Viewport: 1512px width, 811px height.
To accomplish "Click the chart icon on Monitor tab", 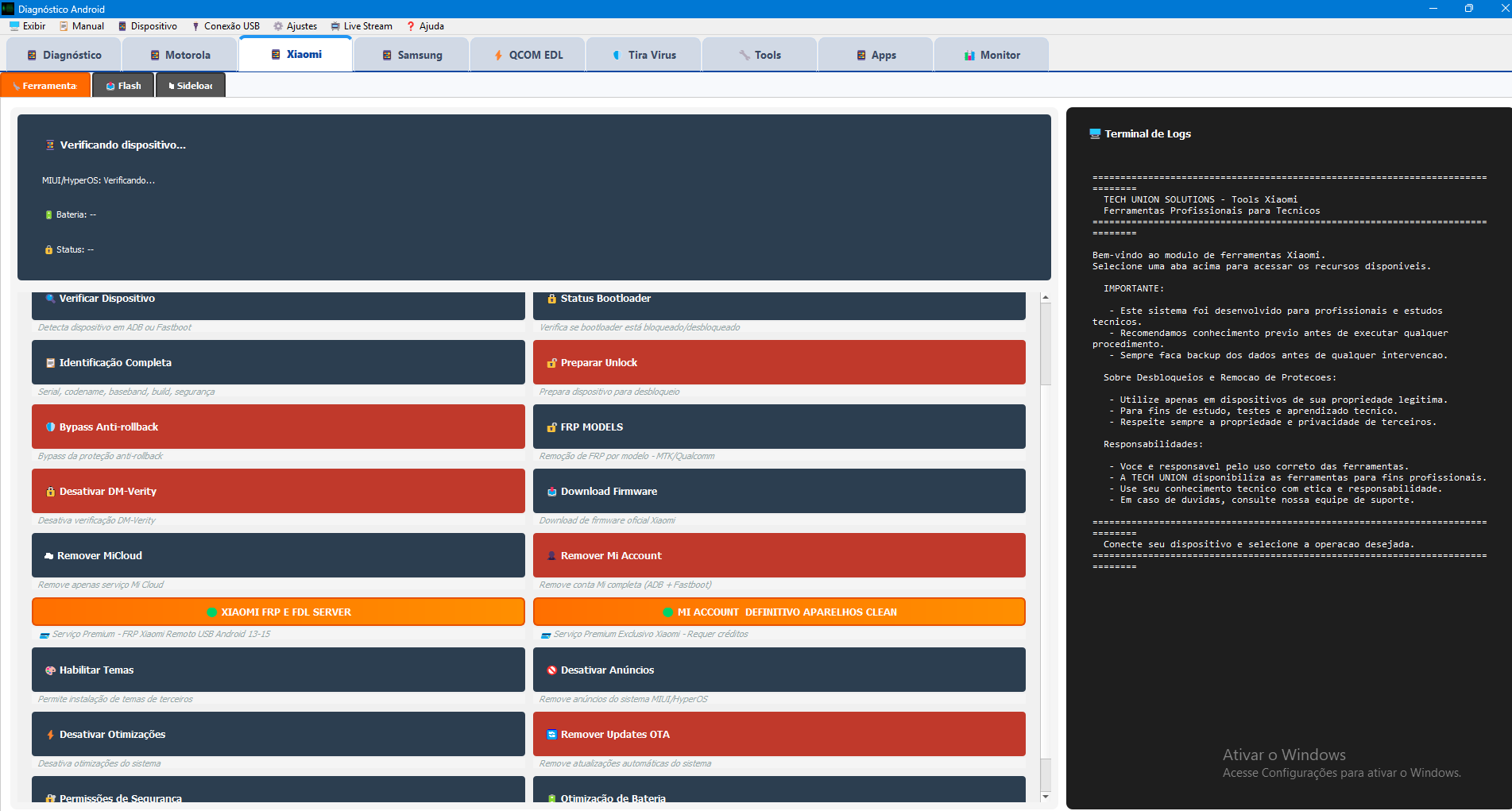I will point(969,56).
